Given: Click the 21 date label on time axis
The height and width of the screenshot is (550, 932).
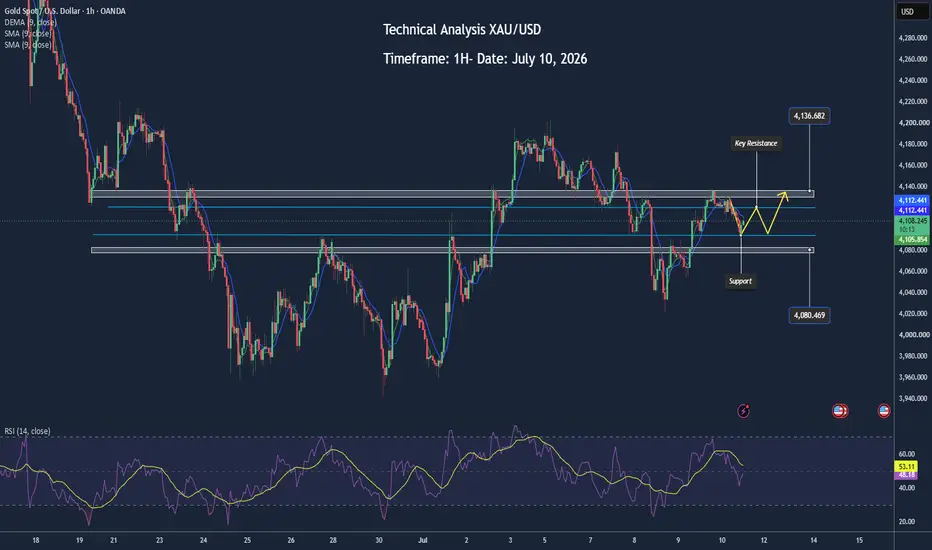Looking at the screenshot, I should [x=114, y=540].
